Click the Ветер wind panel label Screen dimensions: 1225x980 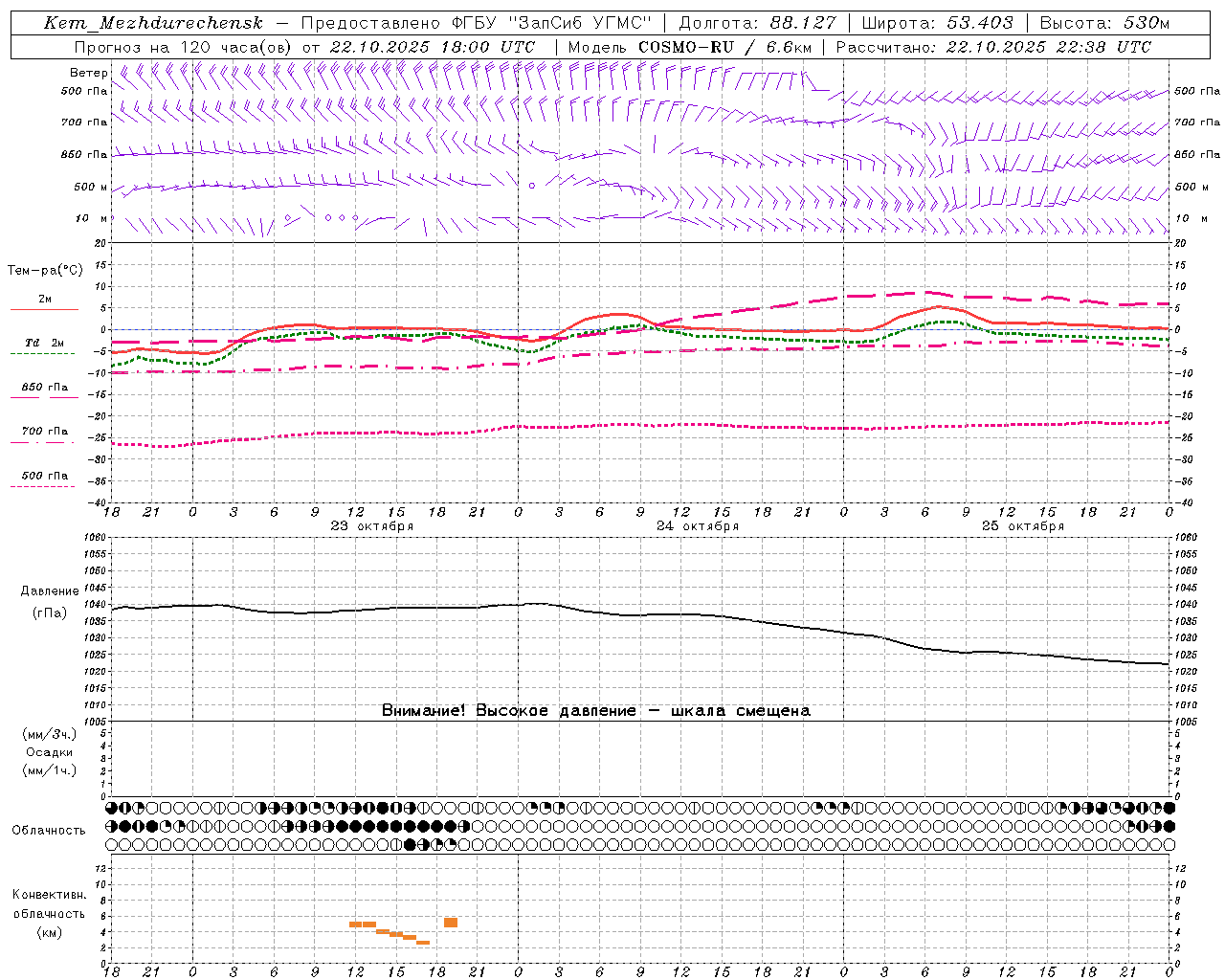(x=89, y=73)
